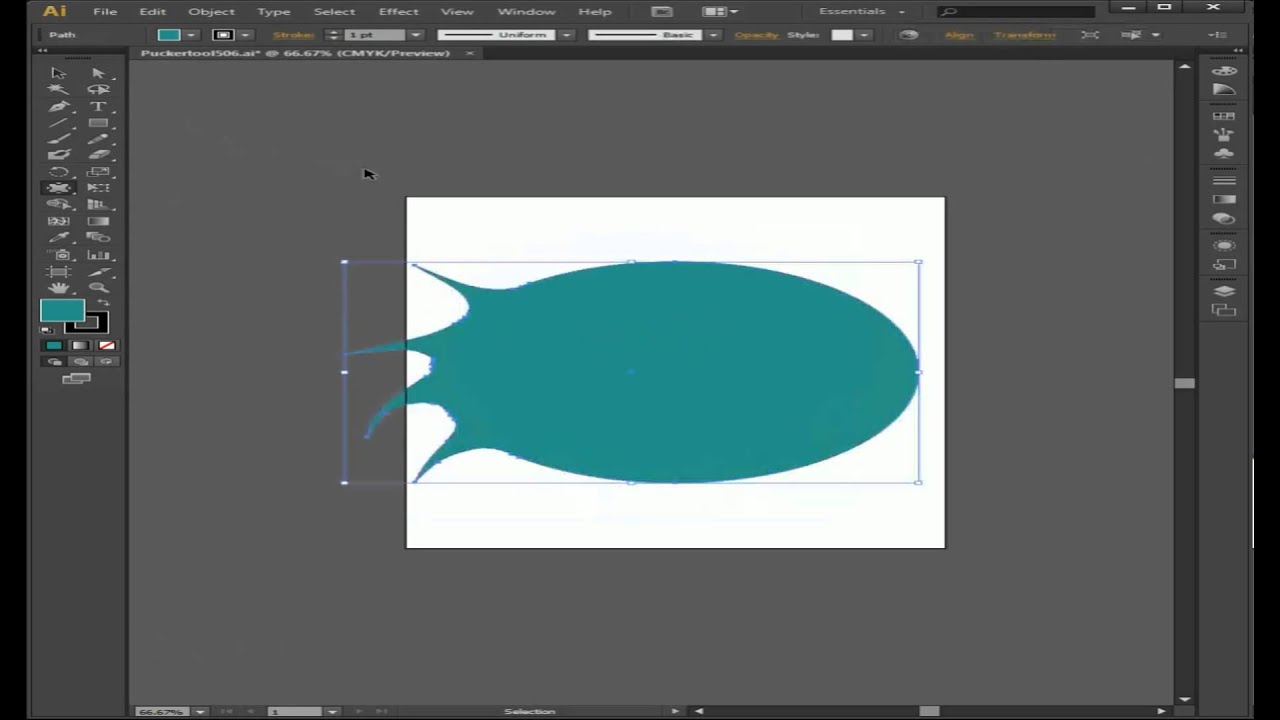Open the Basic brush definition dropdown
The width and height of the screenshot is (1280, 720).
tap(713, 35)
